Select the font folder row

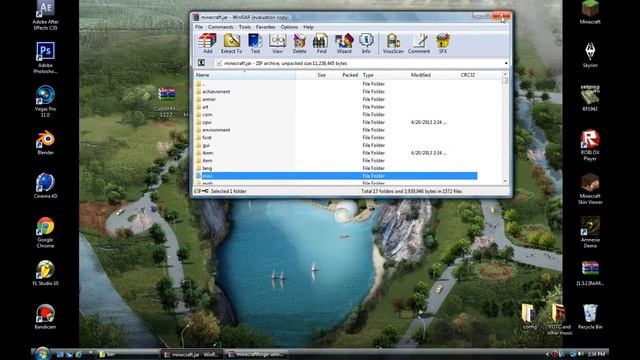point(336,138)
